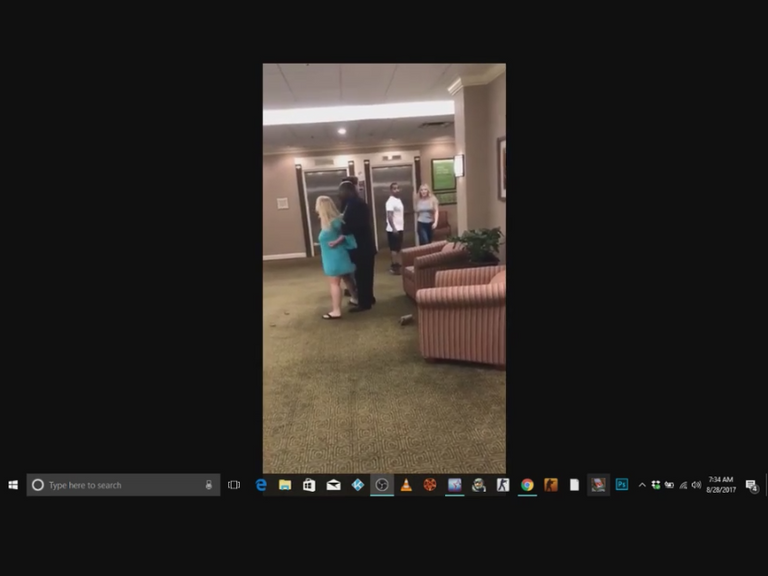The width and height of the screenshot is (768, 576).
Task: Check battery power status tray icon
Action: point(669,485)
